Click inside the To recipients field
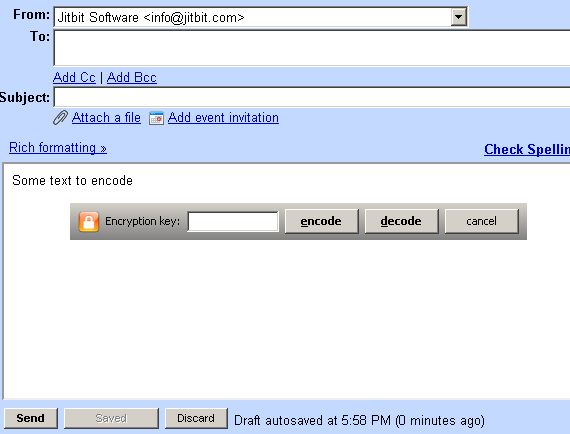Screen dimensions: 570x434 [x=312, y=48]
